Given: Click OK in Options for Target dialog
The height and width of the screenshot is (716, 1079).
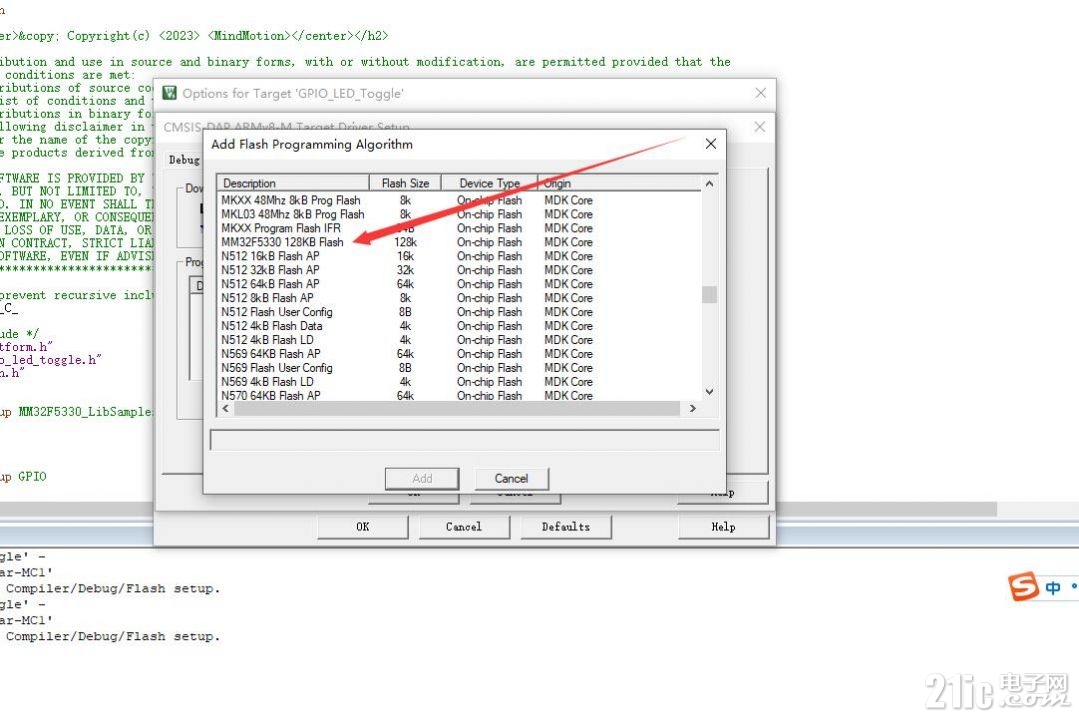Looking at the screenshot, I should (x=363, y=527).
